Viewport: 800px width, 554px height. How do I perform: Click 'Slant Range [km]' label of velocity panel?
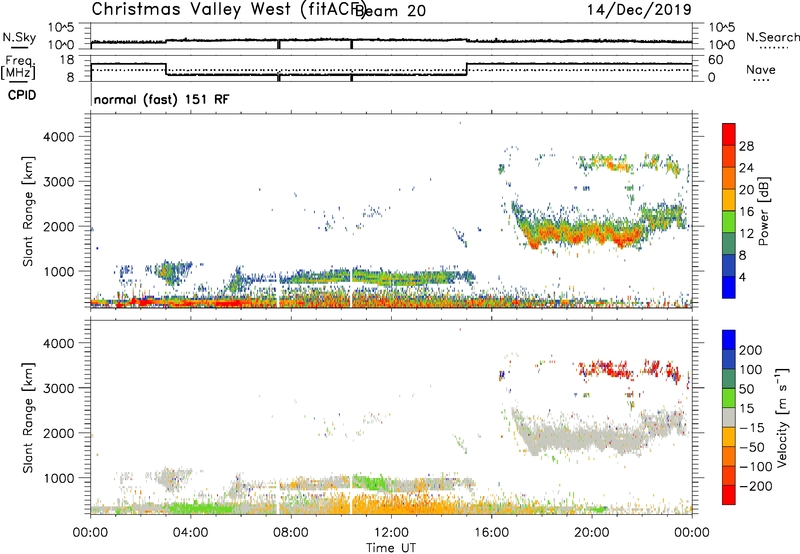[x=28, y=418]
